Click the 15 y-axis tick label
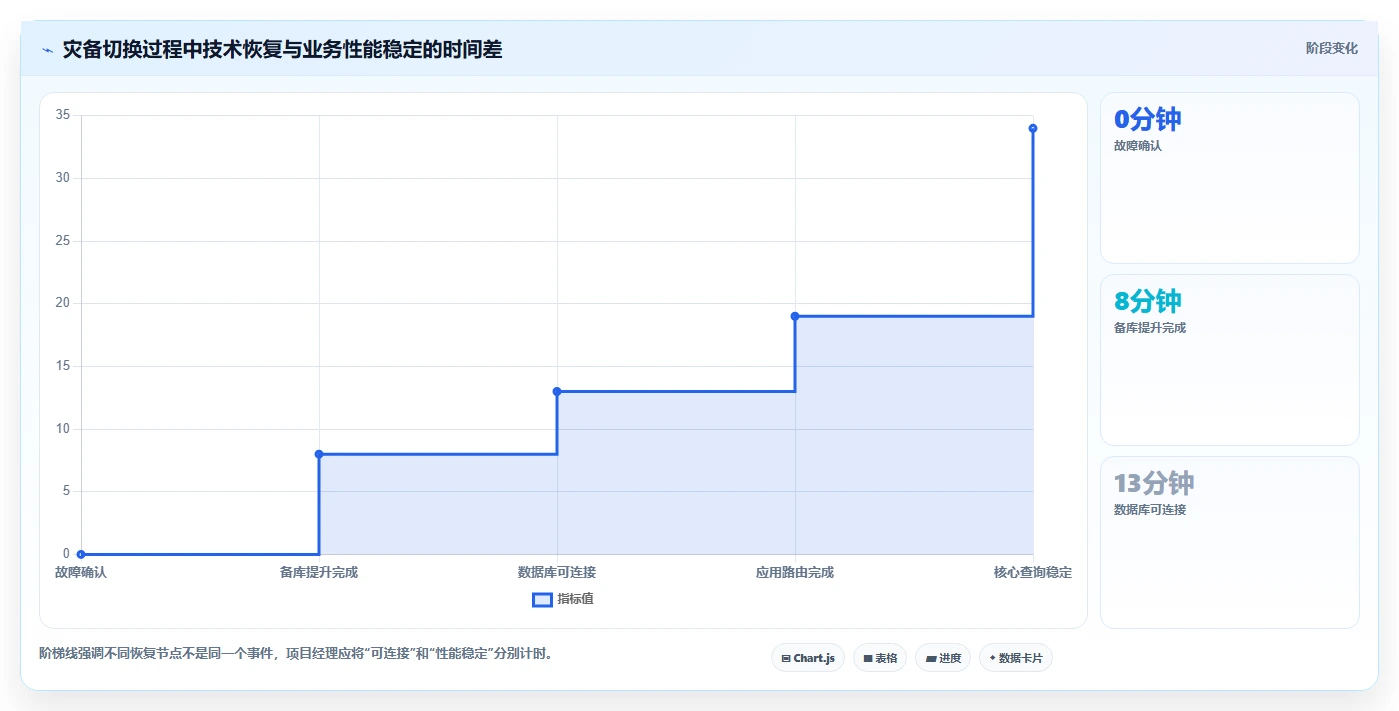1399x711 pixels. click(63, 366)
